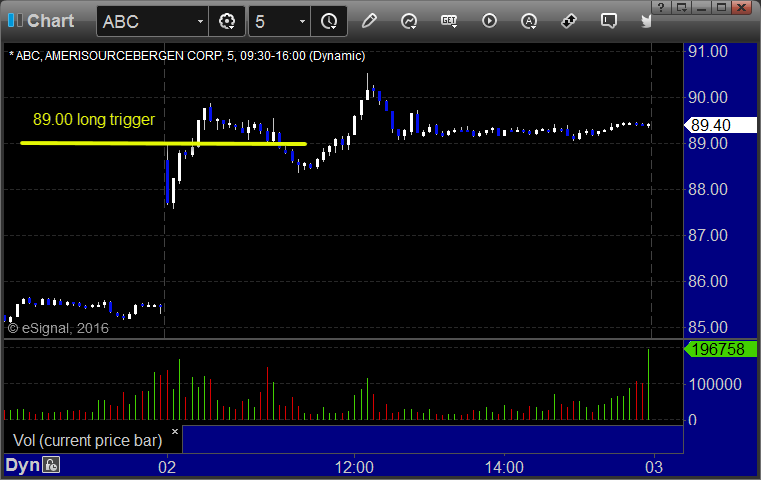Click the 90.00 price axis label
This screenshot has height=480, width=761.
[x=708, y=98]
